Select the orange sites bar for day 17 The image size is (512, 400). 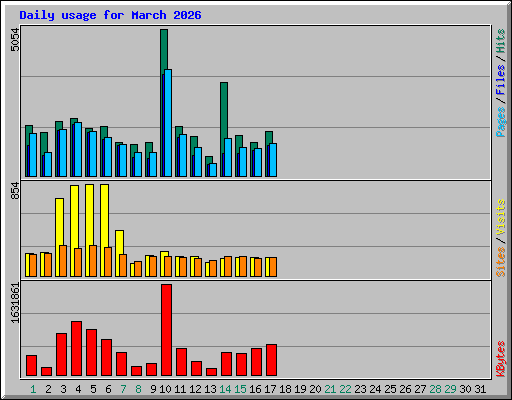(x=273, y=267)
